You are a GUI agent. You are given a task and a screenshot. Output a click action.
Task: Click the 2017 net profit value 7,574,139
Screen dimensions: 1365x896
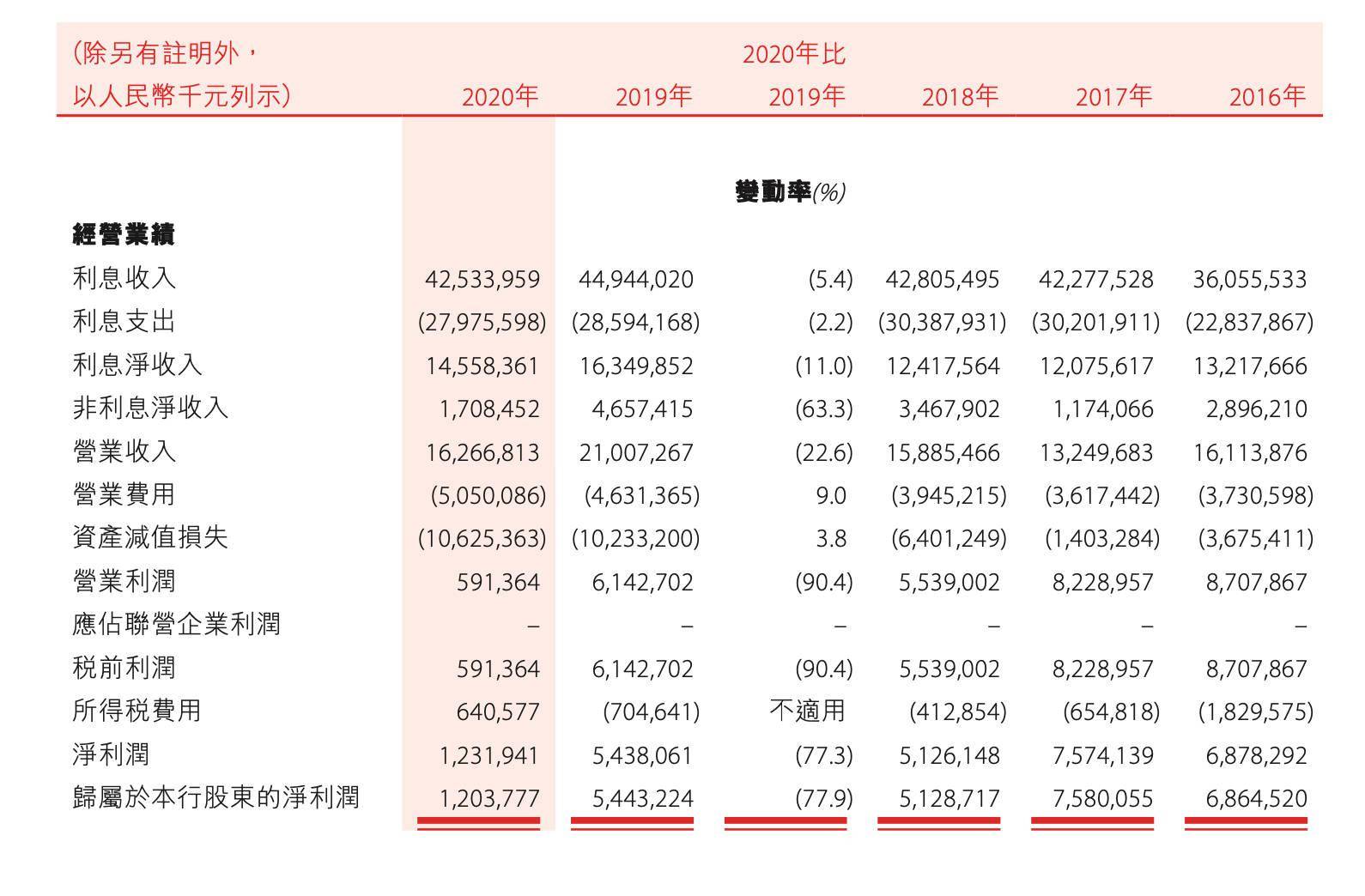click(1096, 755)
